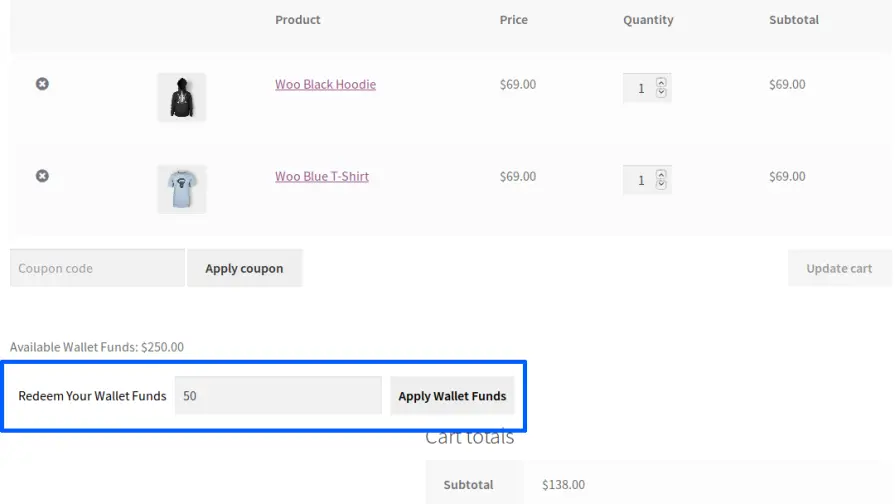This screenshot has width=895, height=504.
Task: Remove Woo Black Hoodie from cart
Action: 42,84
